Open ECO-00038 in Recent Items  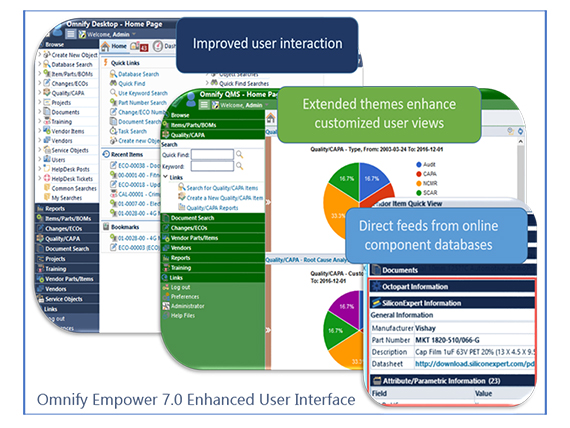(139, 165)
